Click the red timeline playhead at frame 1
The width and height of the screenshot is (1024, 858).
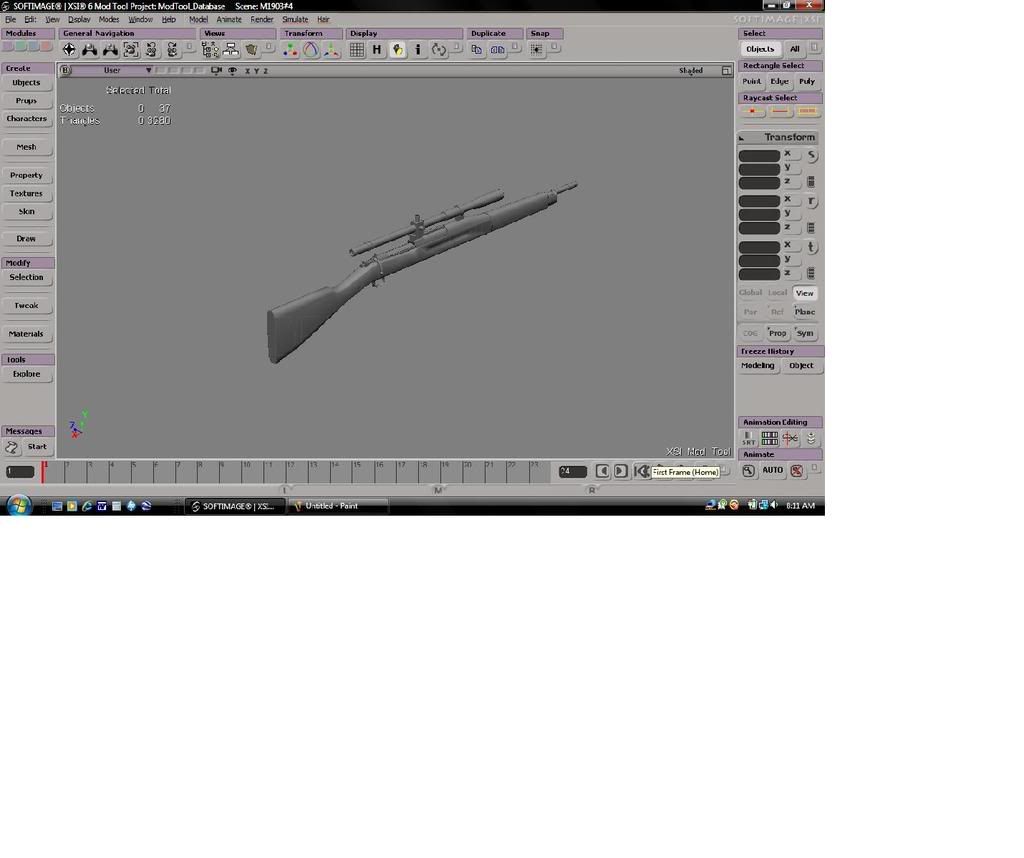[44, 471]
